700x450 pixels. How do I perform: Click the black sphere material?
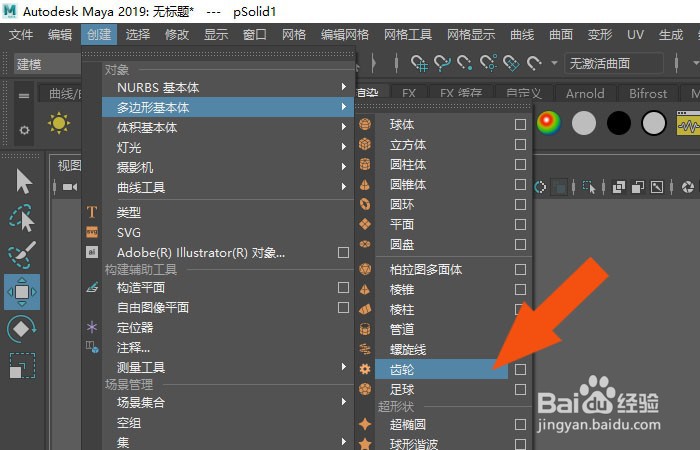click(x=619, y=123)
